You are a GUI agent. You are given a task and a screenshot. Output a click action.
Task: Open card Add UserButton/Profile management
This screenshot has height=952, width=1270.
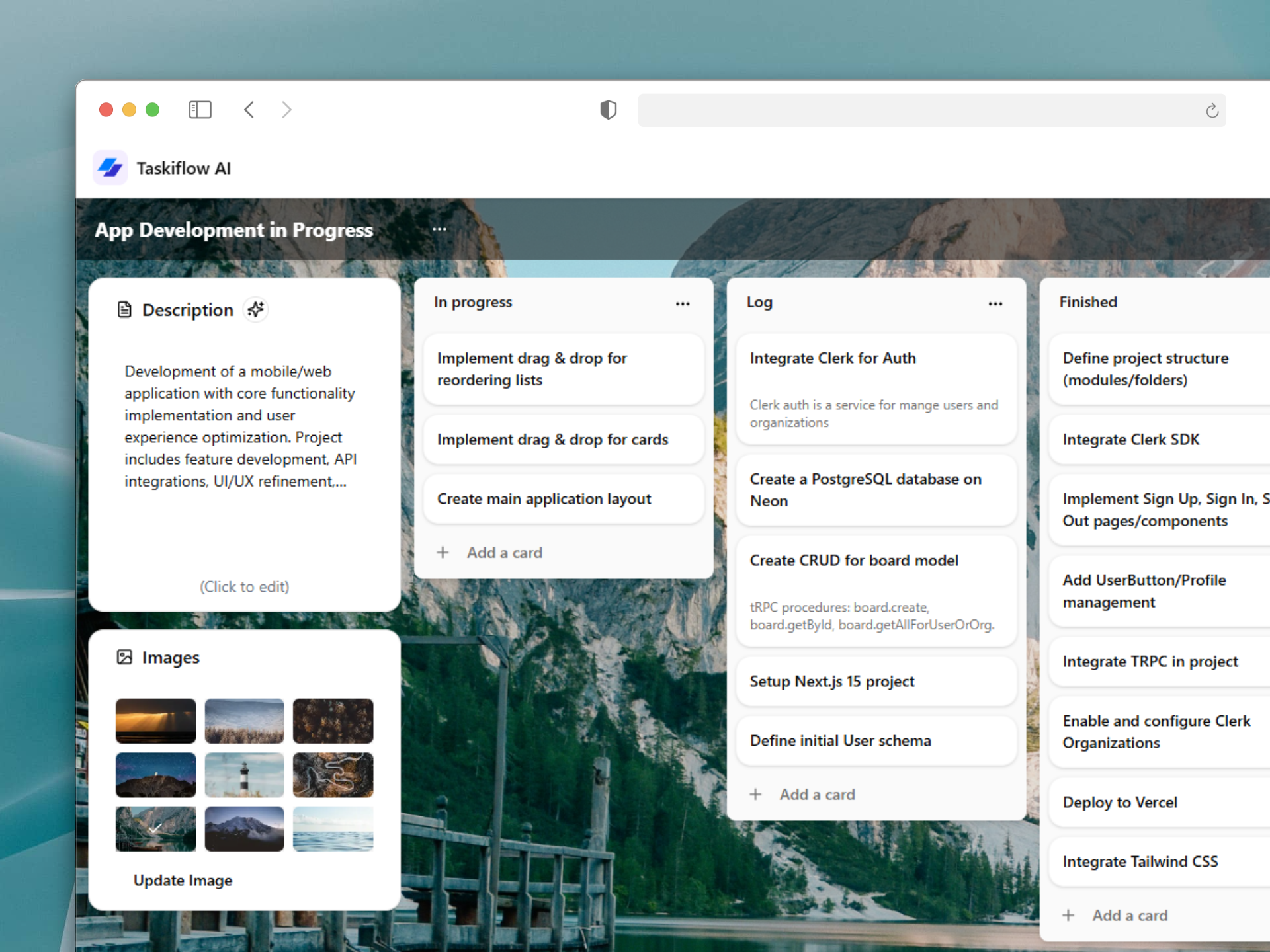[x=1160, y=591]
